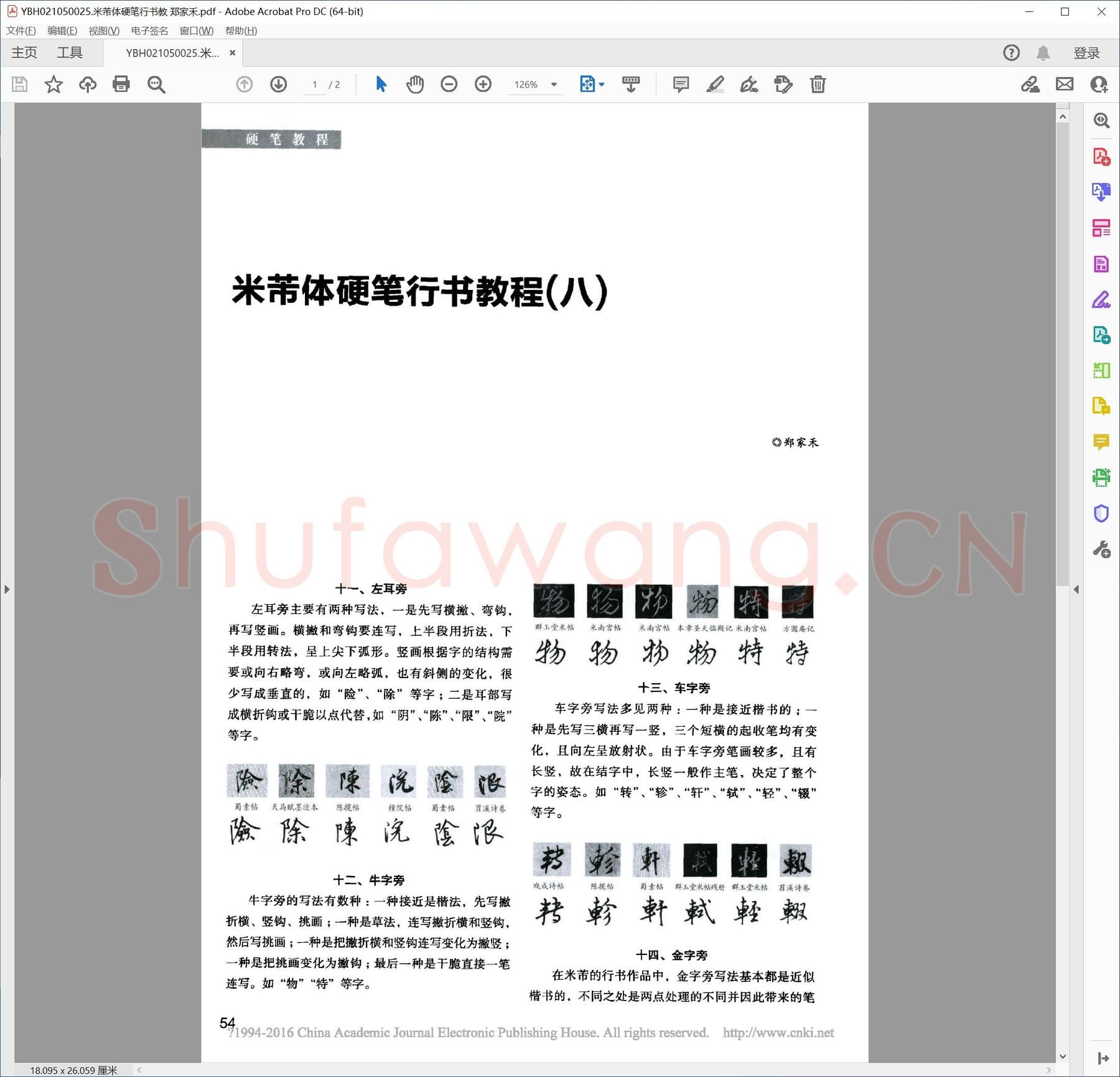
Task: Activate the hand pan tool
Action: [x=415, y=84]
